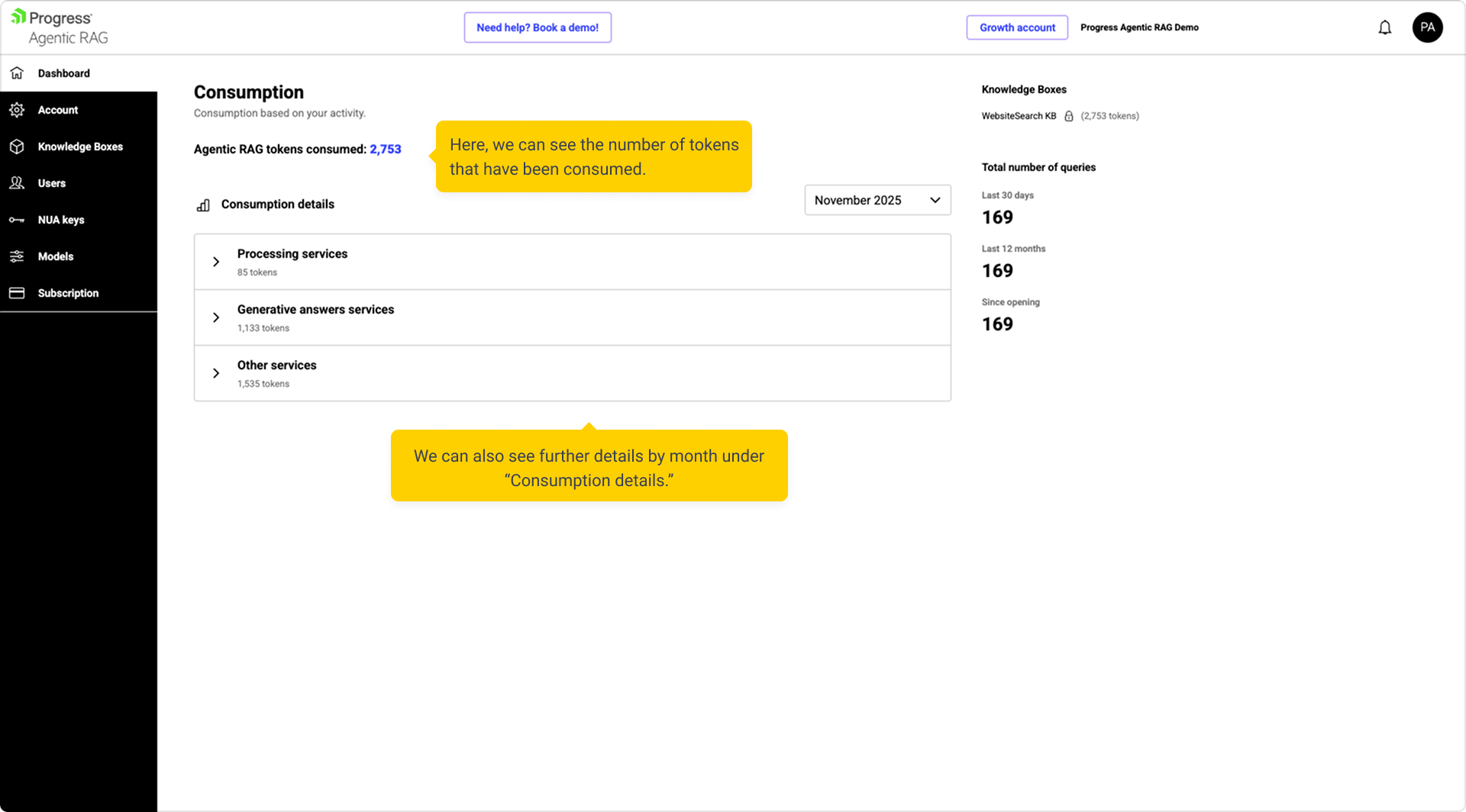Open the PA user avatar menu
This screenshot has width=1466, height=812.
pyautogui.click(x=1426, y=27)
